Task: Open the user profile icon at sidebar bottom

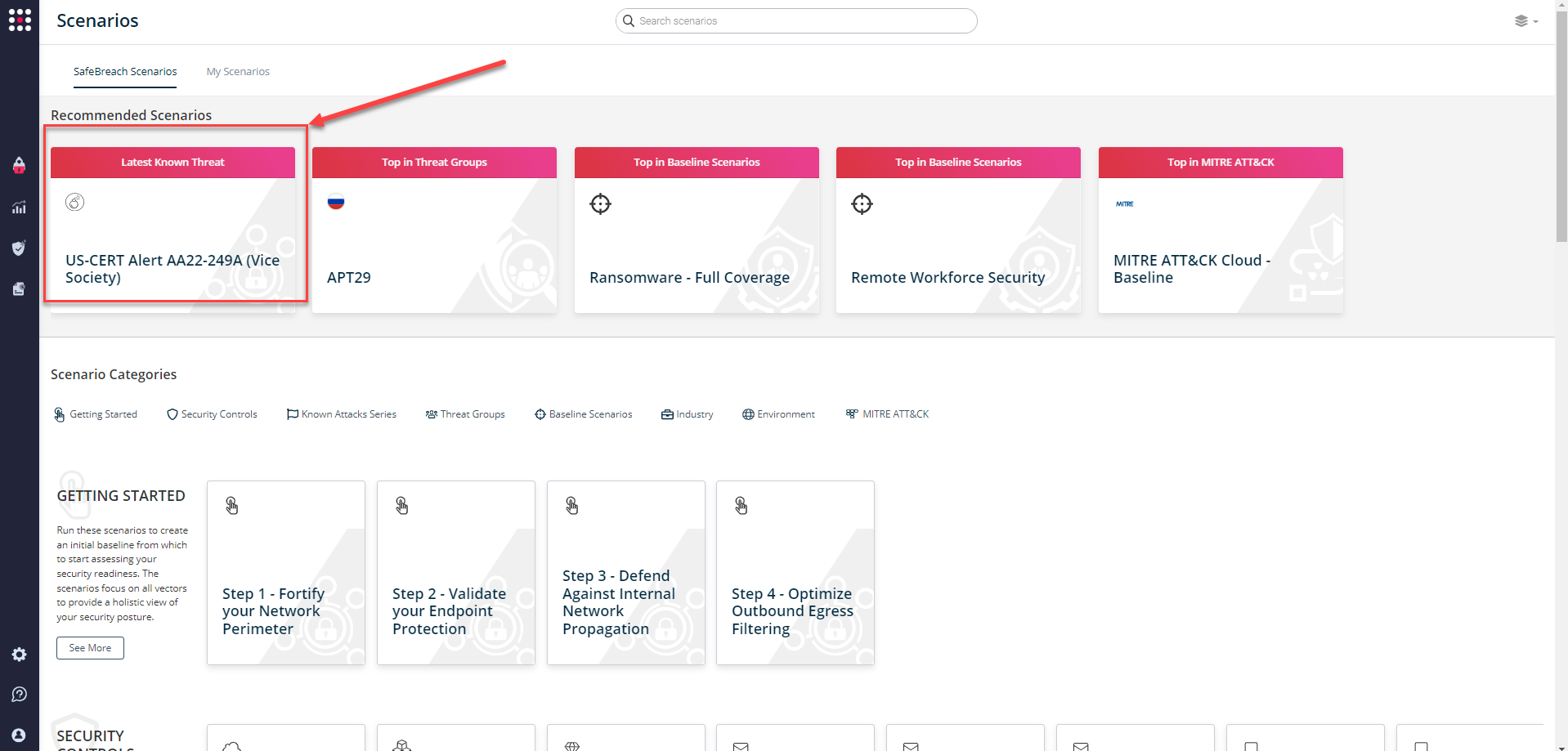Action: point(19,734)
